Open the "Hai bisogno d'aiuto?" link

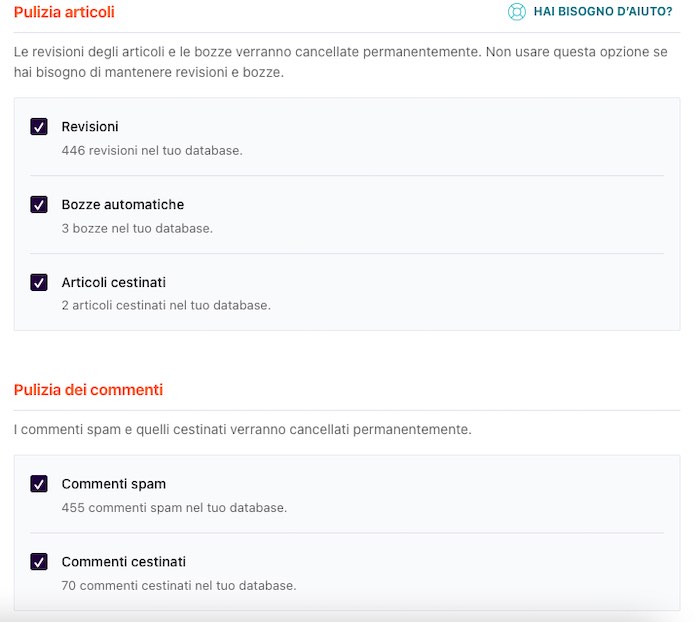click(603, 12)
